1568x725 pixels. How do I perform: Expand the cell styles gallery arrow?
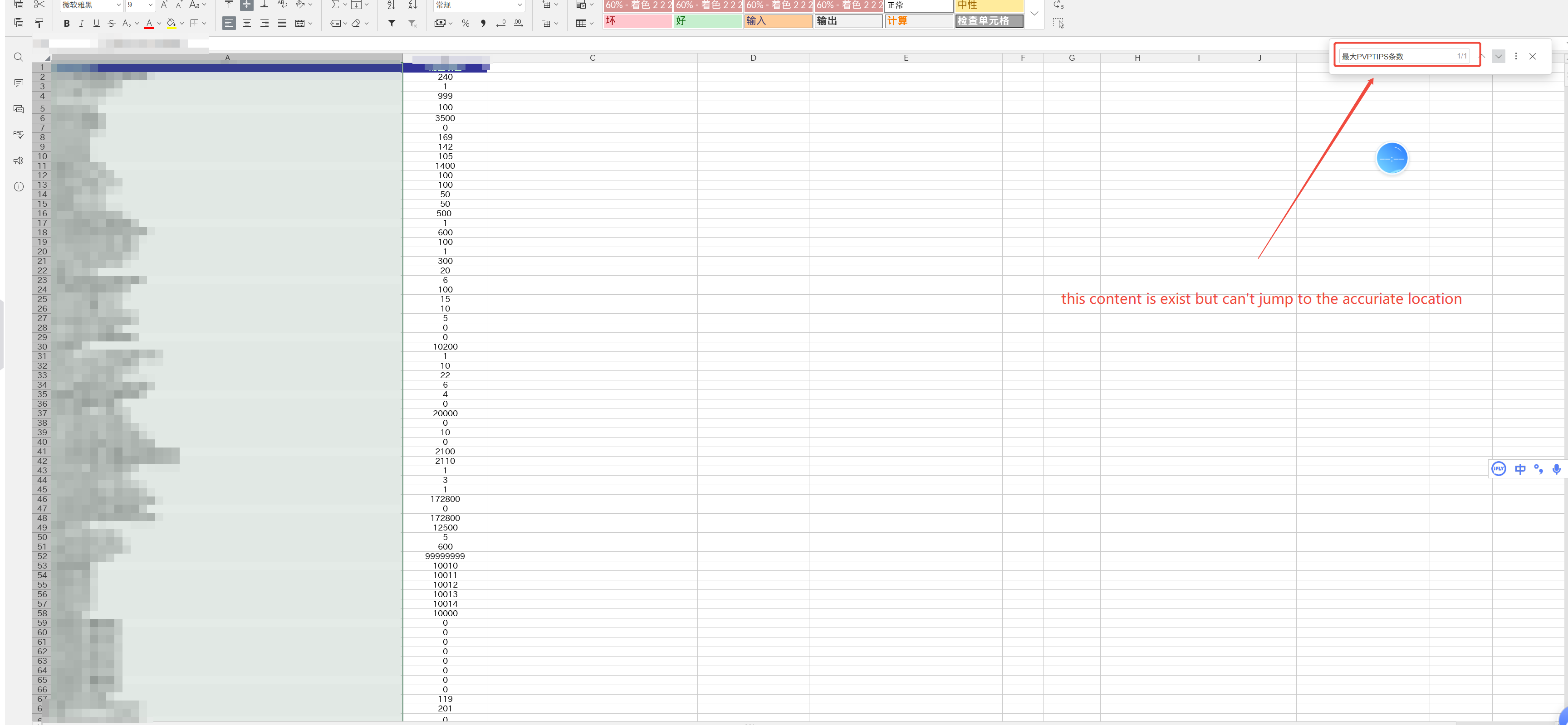click(x=1034, y=14)
